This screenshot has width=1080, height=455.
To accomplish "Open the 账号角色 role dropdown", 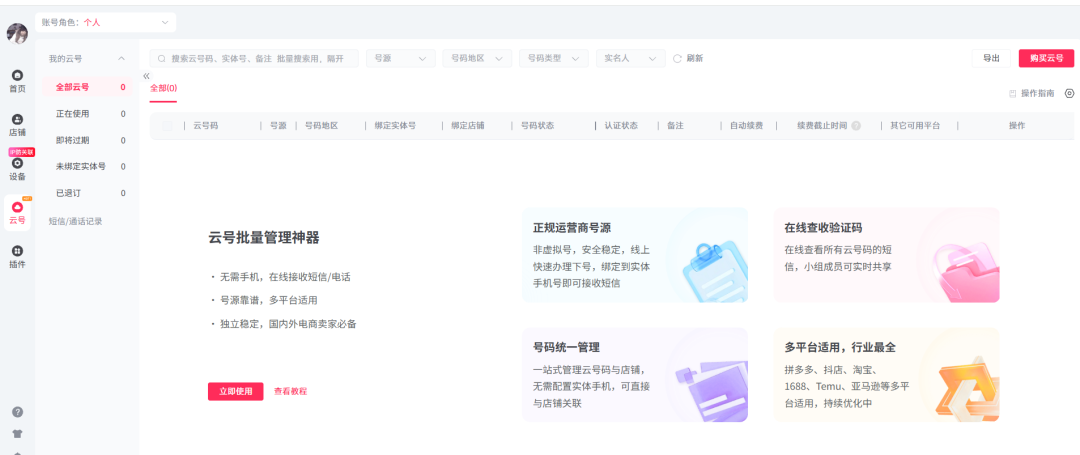I will [105, 23].
